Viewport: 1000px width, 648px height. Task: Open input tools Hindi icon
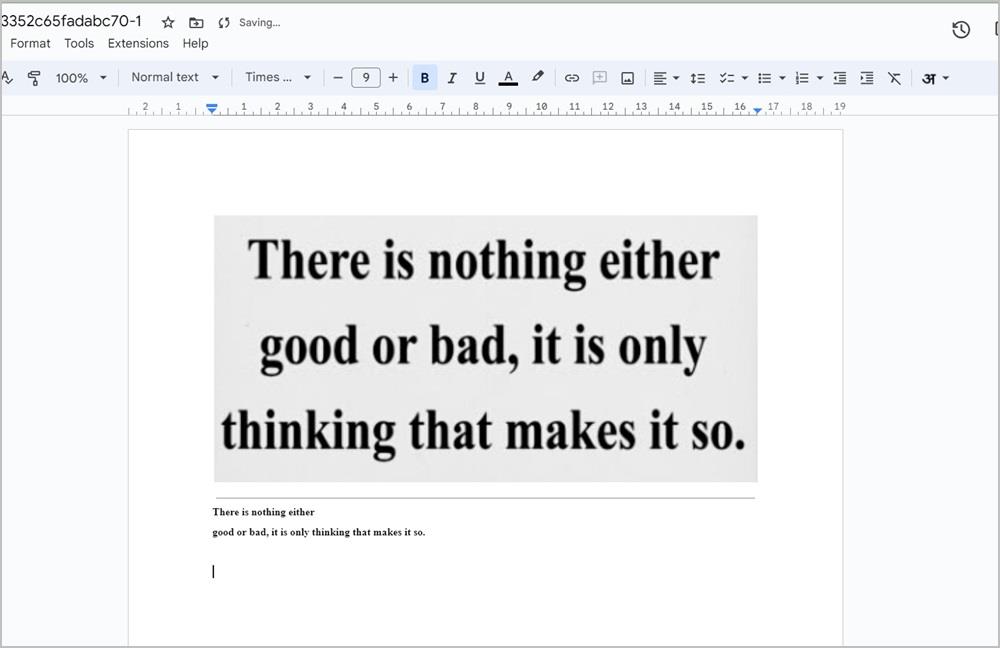point(929,78)
